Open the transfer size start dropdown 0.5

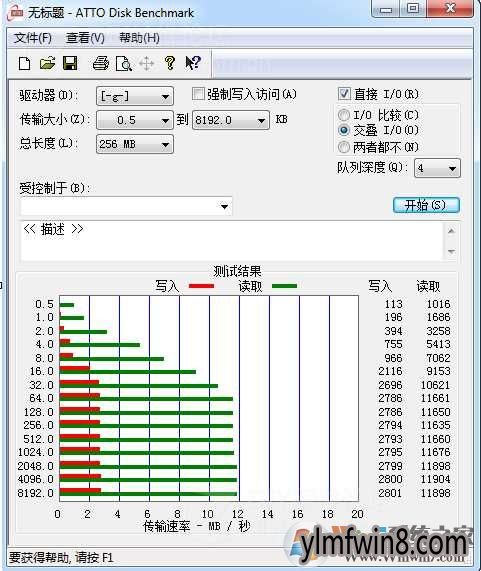coord(135,120)
